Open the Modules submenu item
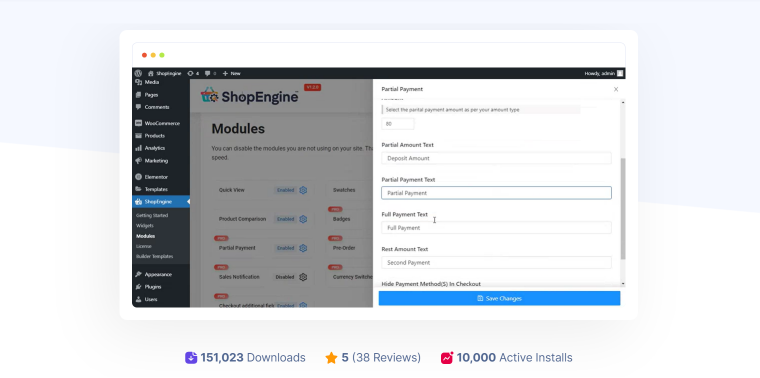Screen dimensions: 760x378 [145, 236]
